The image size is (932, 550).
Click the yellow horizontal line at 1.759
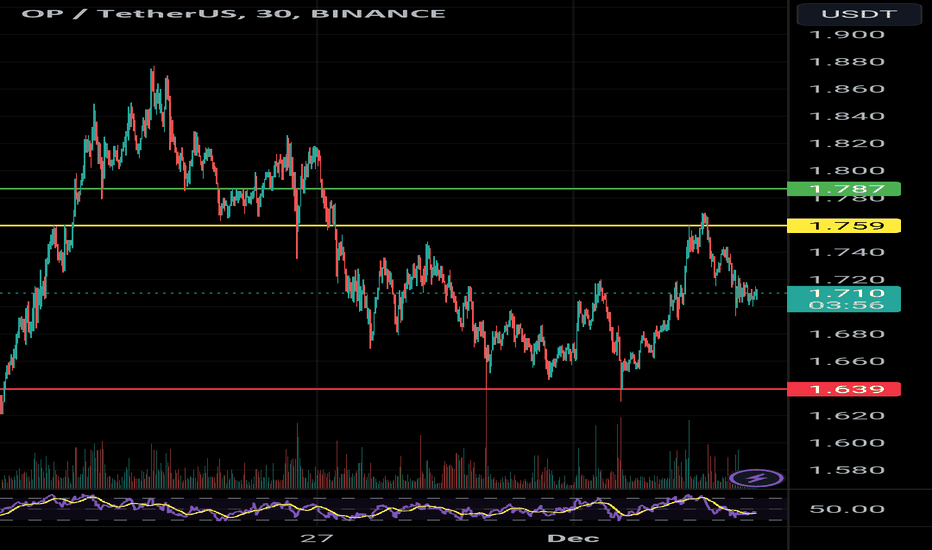393,226
